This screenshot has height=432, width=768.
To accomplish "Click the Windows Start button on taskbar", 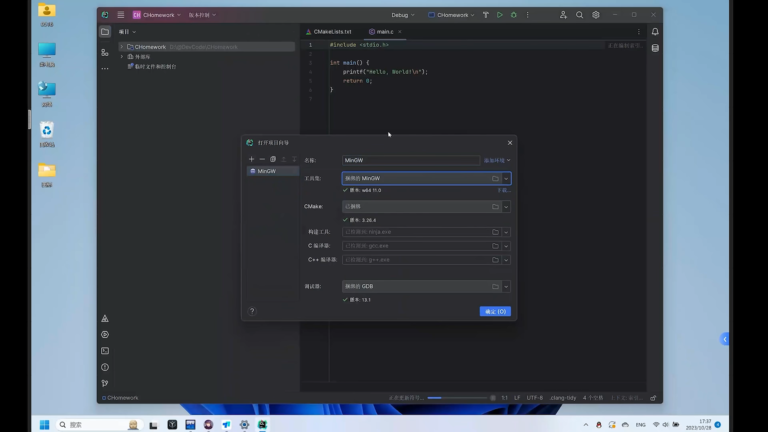I will (x=45, y=425).
